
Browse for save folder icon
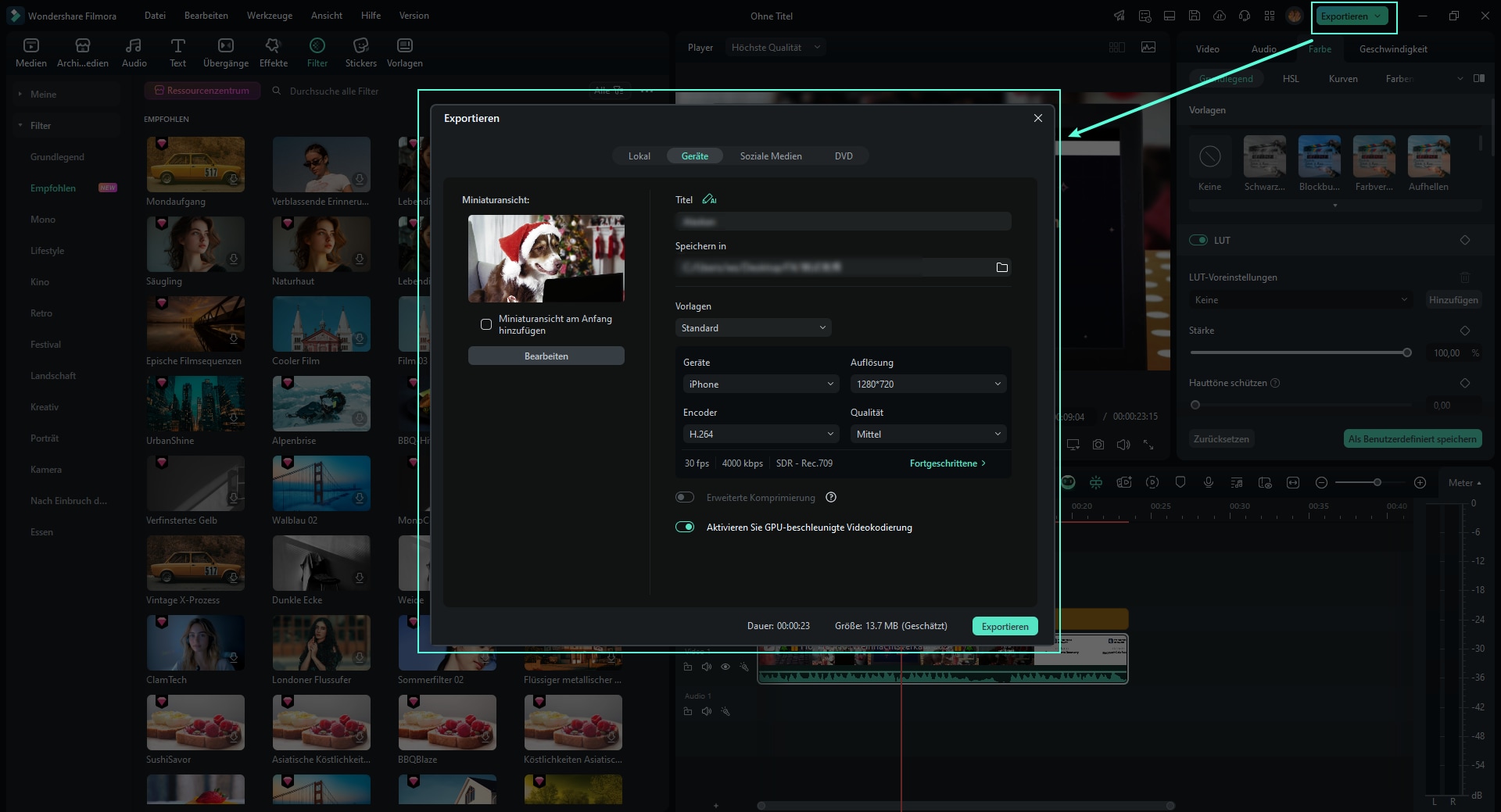(1001, 267)
